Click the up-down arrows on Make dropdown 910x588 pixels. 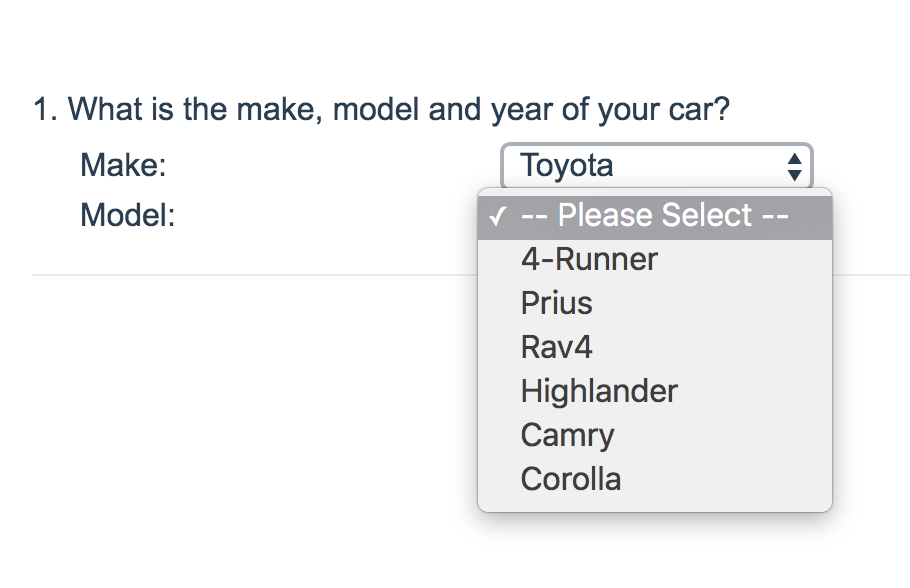coord(794,166)
